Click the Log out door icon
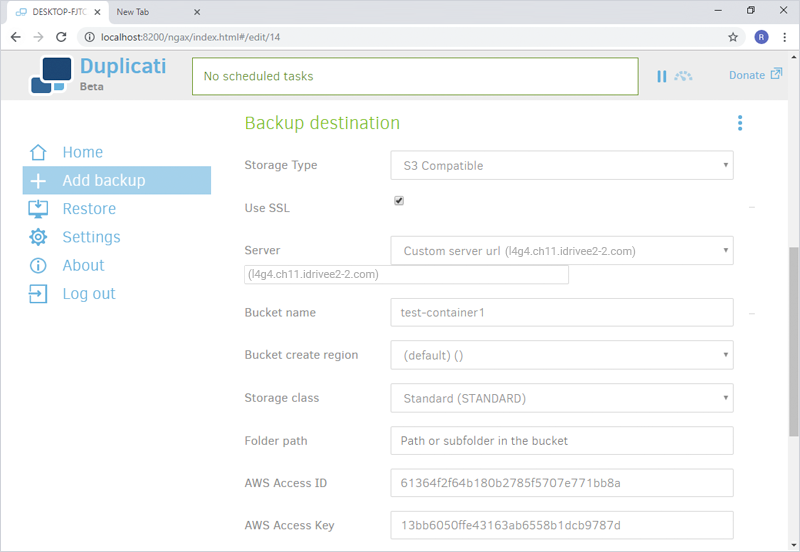 pos(38,294)
